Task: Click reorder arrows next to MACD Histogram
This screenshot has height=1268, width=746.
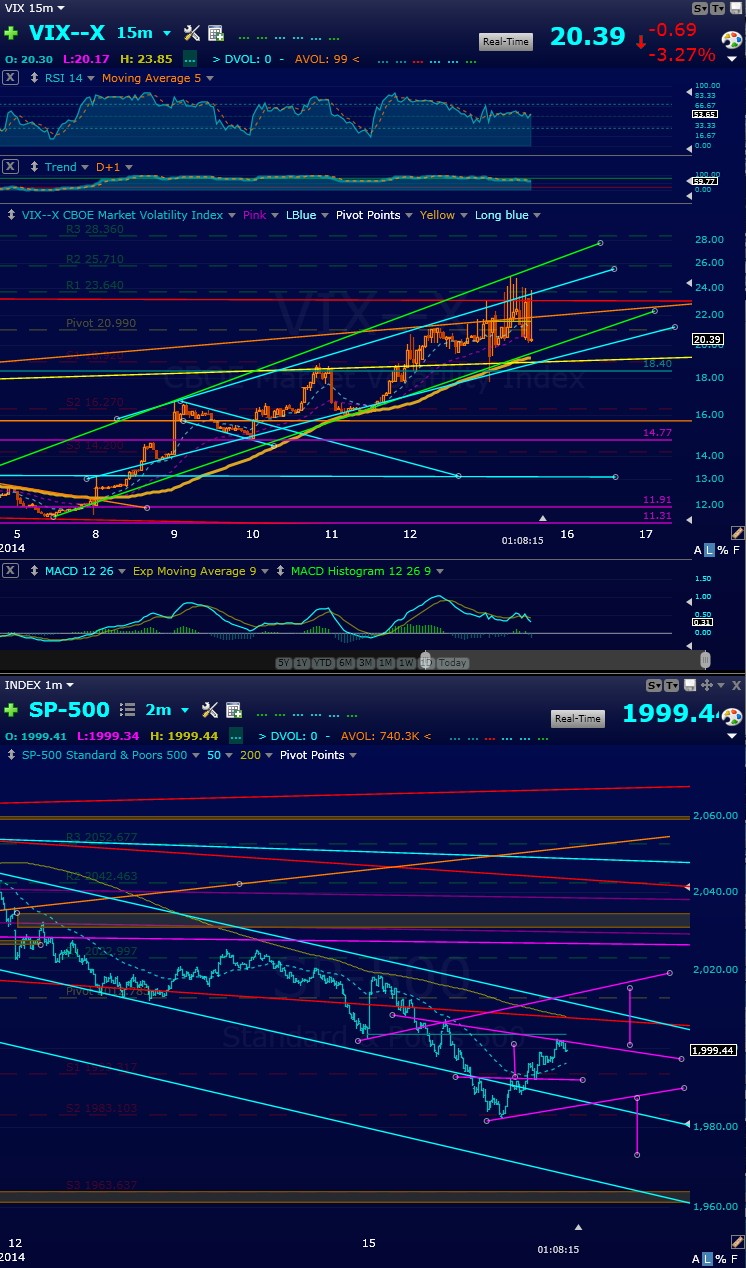Action: 281,571
